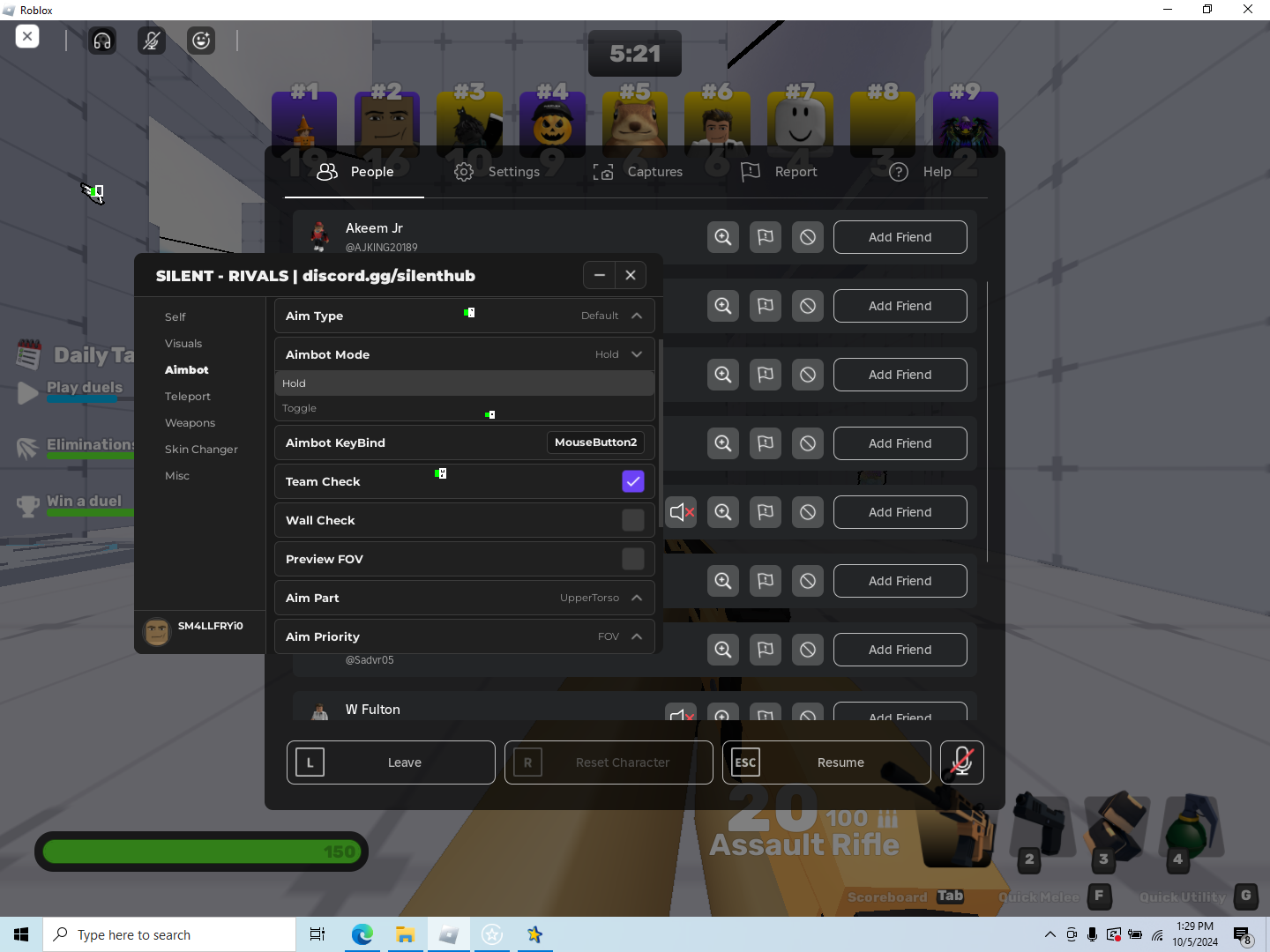1270x952 pixels.
Task: Switch to the People tab
Action: tap(355, 172)
